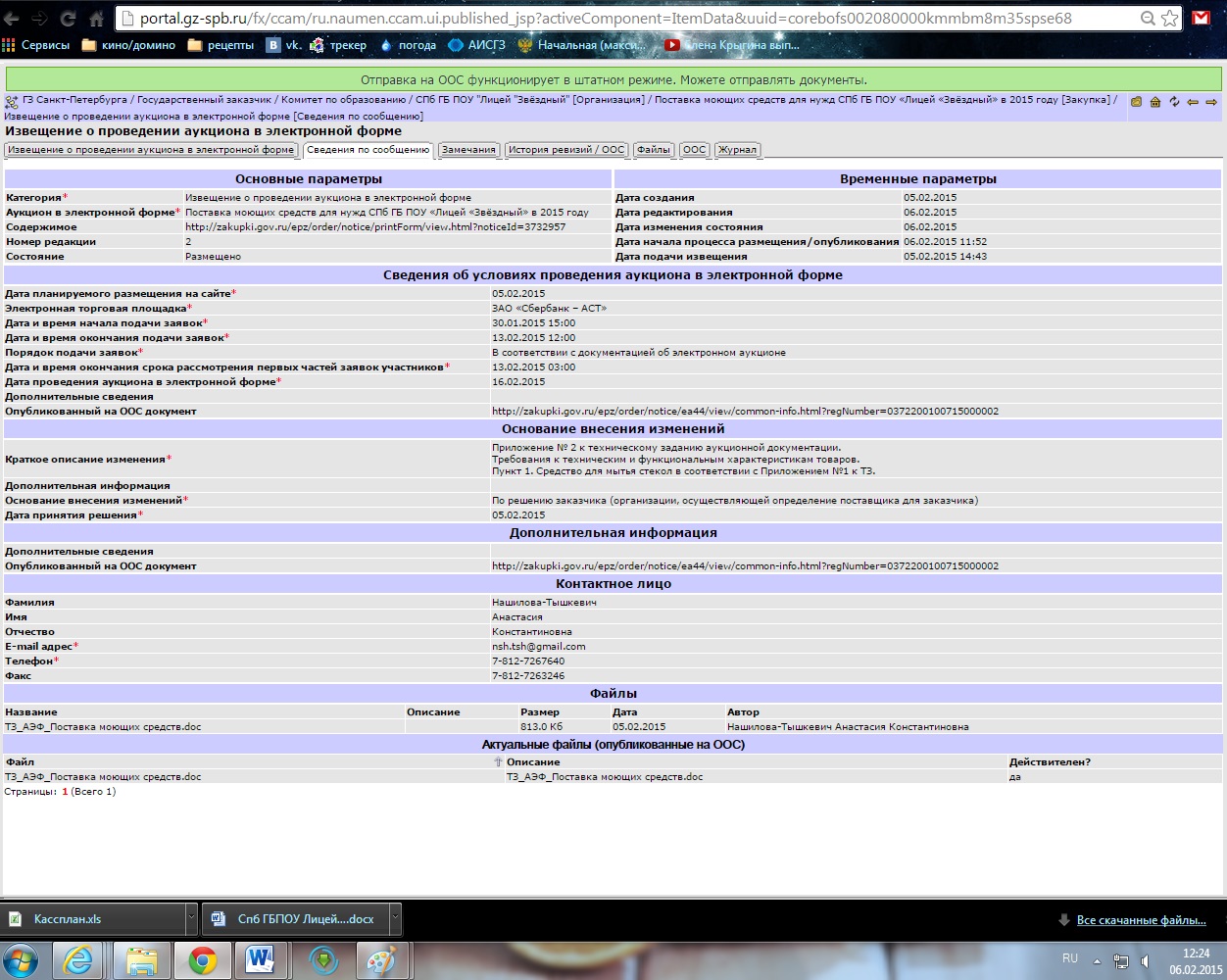
Task: Show hidden system tray icons
Action: point(1097,961)
